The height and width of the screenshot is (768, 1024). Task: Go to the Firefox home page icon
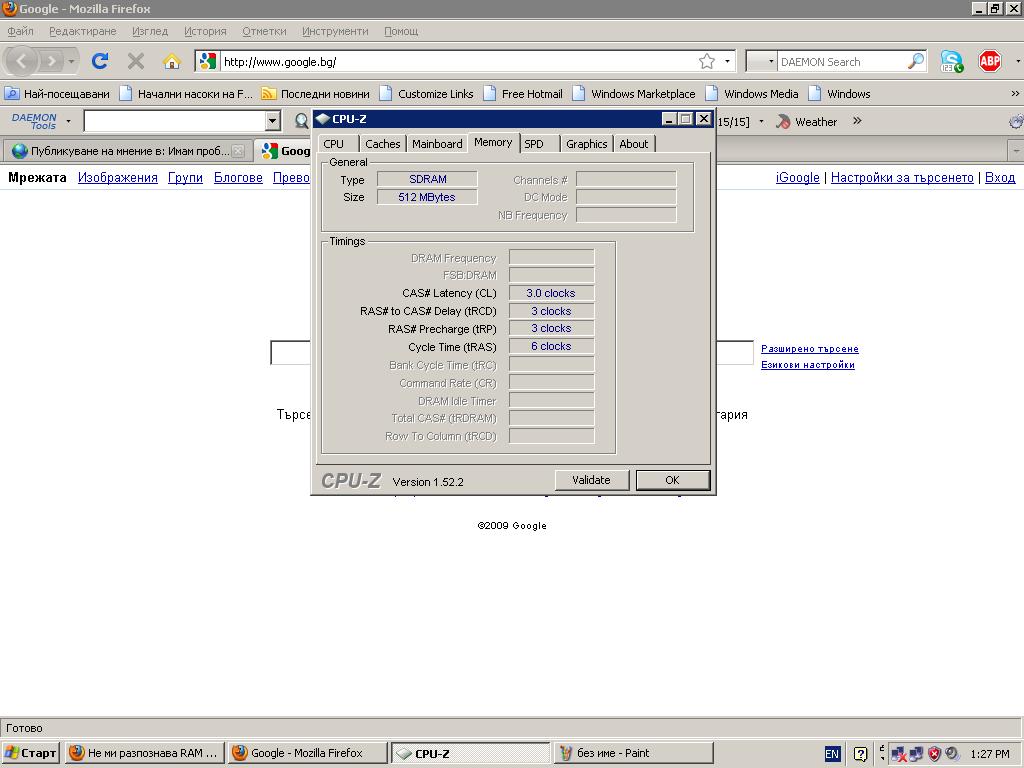[172, 61]
